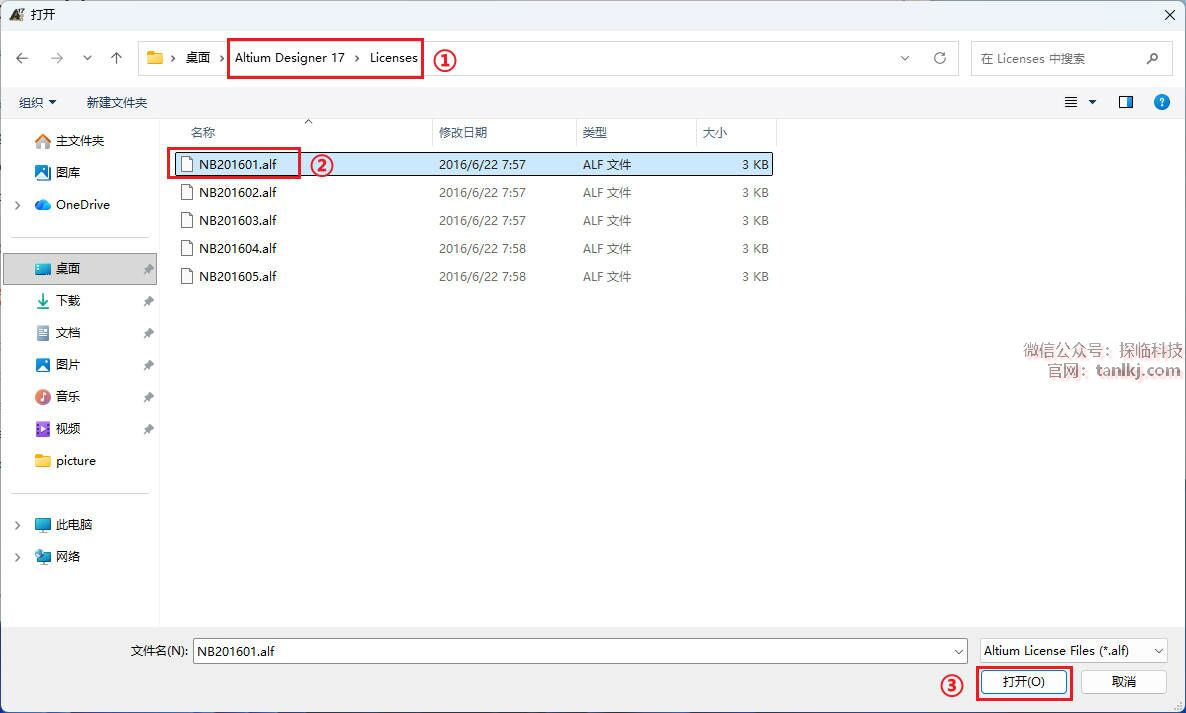Open the view options dropdown arrow

click(x=1092, y=102)
